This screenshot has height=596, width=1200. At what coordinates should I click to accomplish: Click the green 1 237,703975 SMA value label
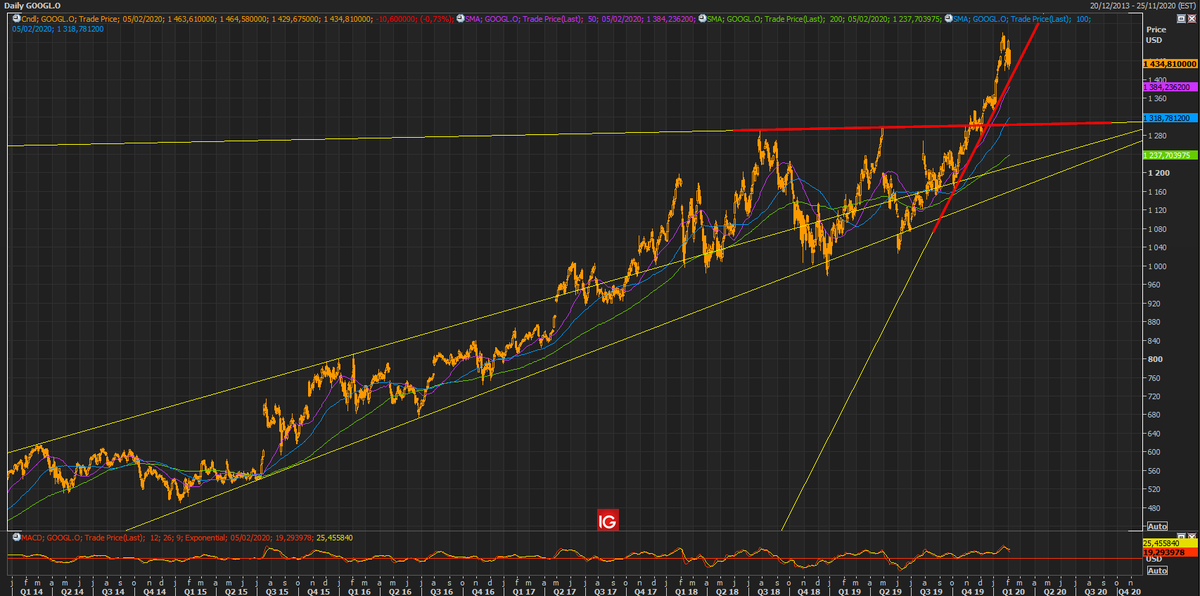(x=1170, y=155)
